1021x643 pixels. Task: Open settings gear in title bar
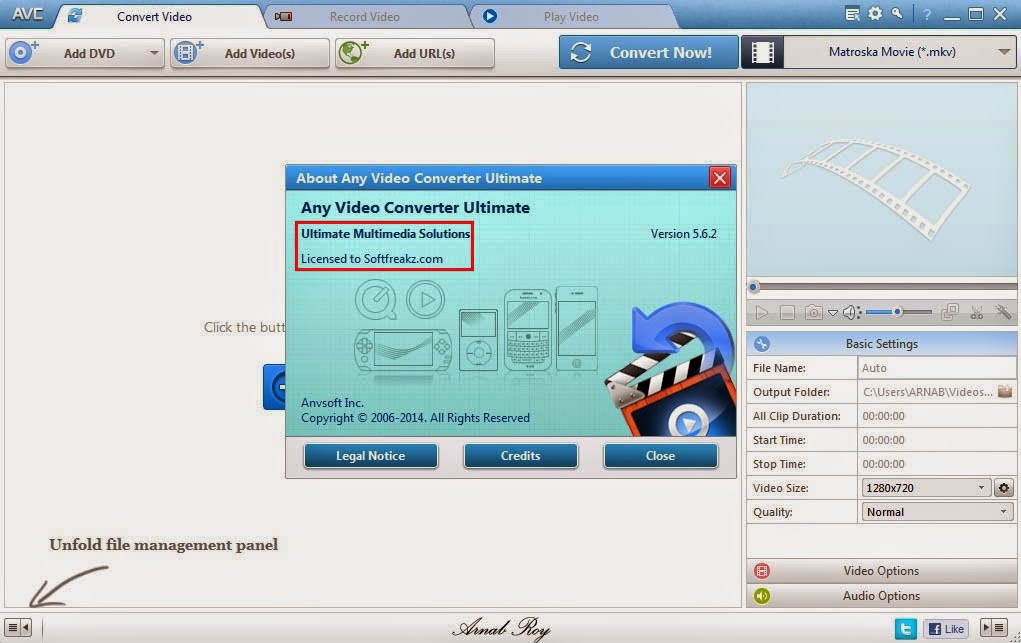875,14
